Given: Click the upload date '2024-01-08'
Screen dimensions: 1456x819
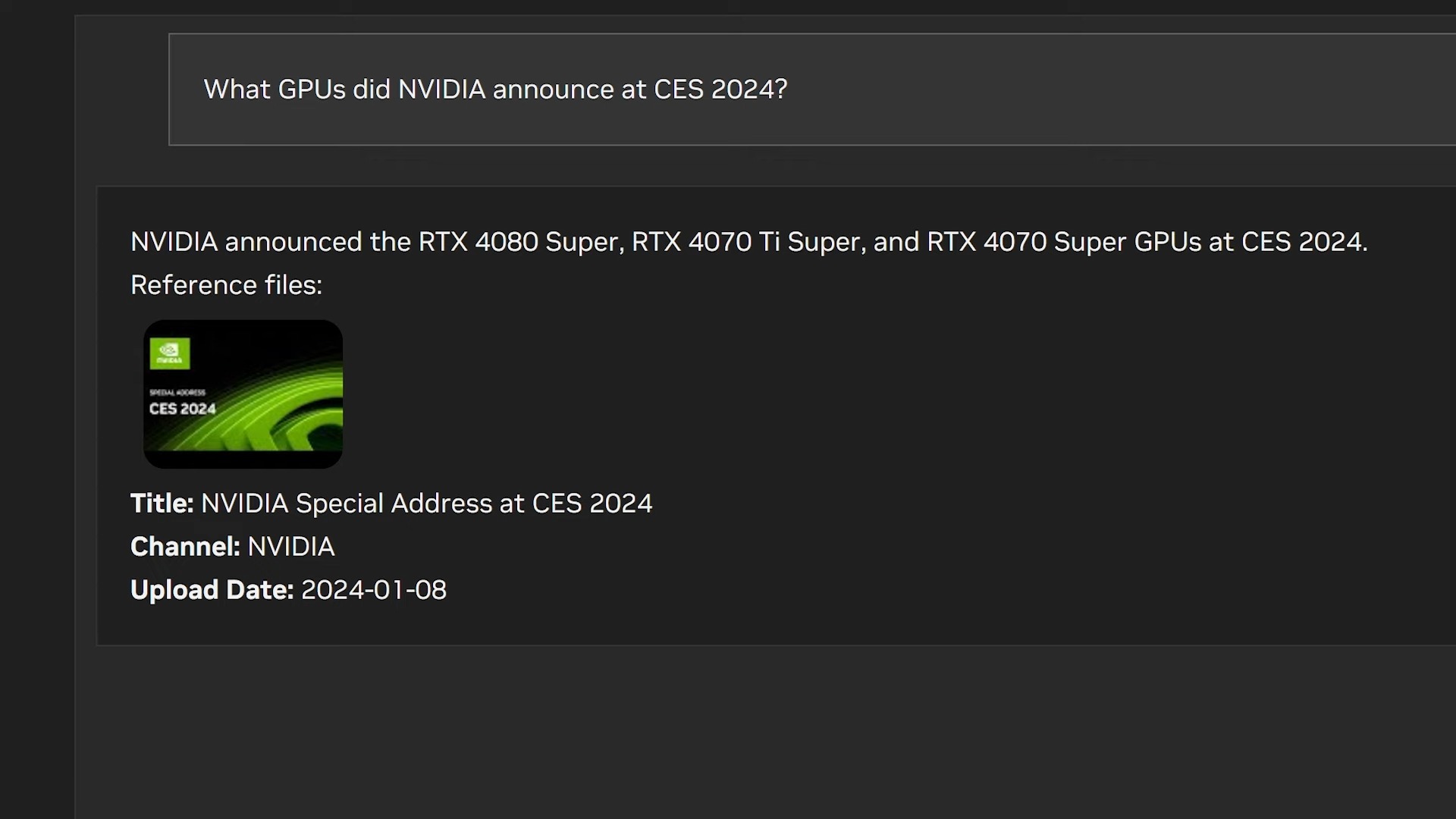Looking at the screenshot, I should click(374, 590).
